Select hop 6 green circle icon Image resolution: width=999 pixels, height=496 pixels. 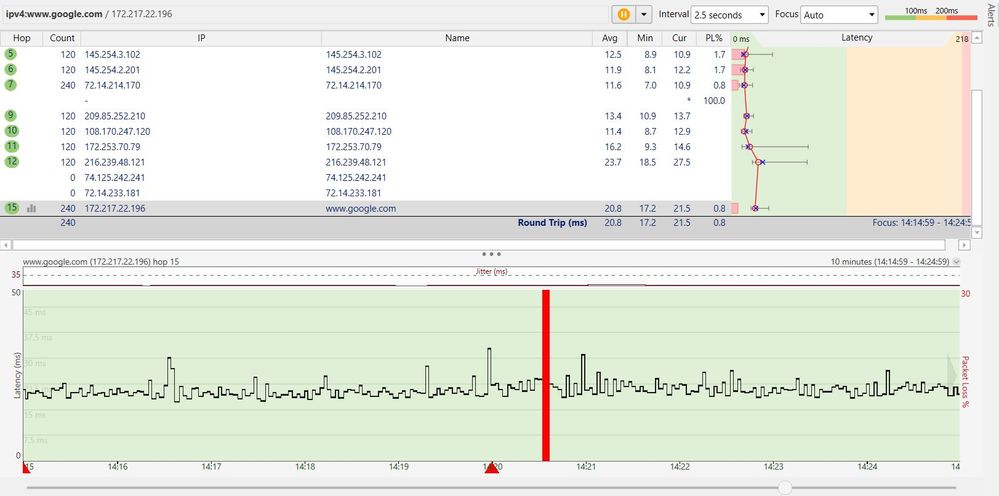click(x=11, y=69)
